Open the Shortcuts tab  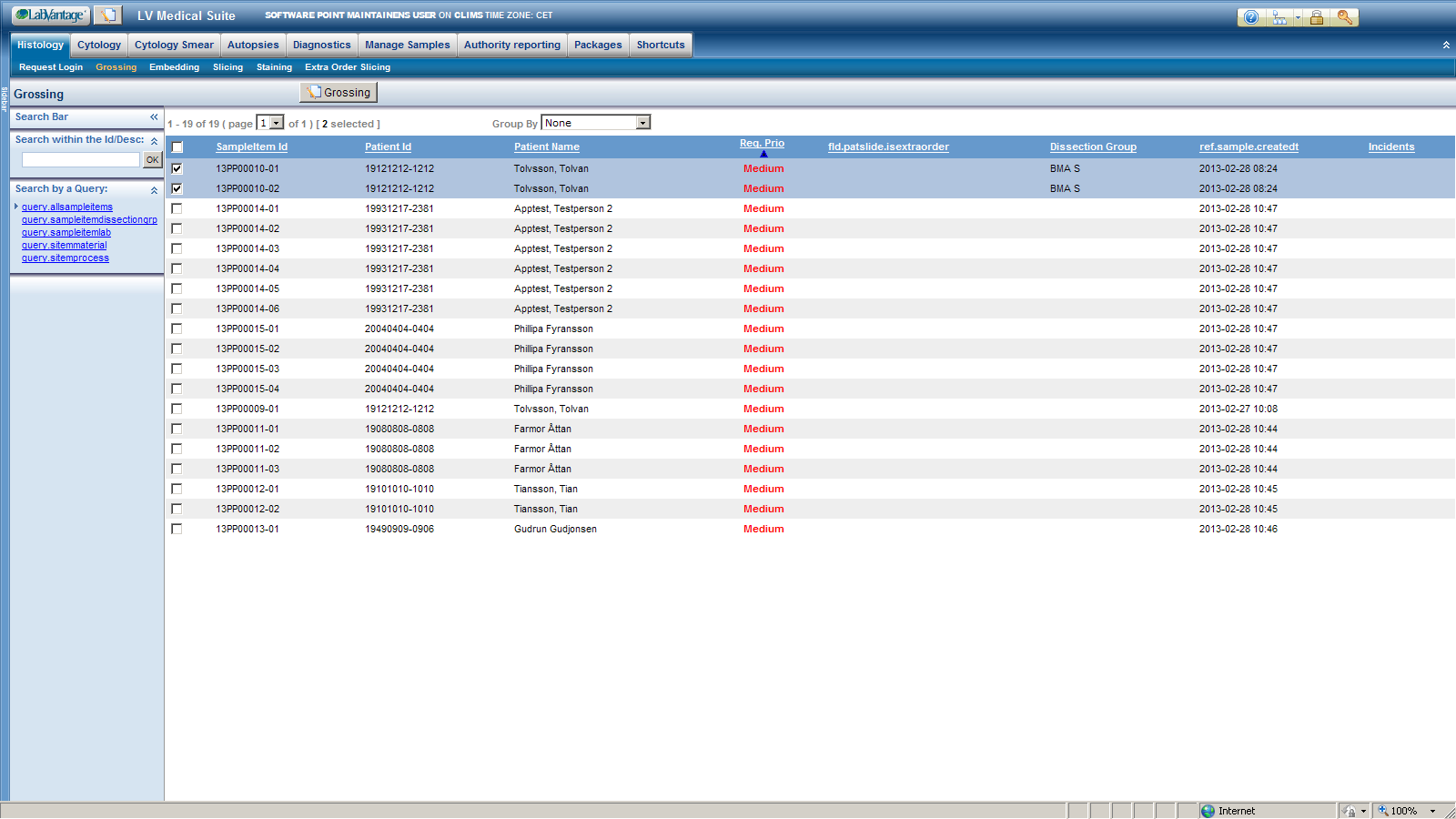coord(661,45)
